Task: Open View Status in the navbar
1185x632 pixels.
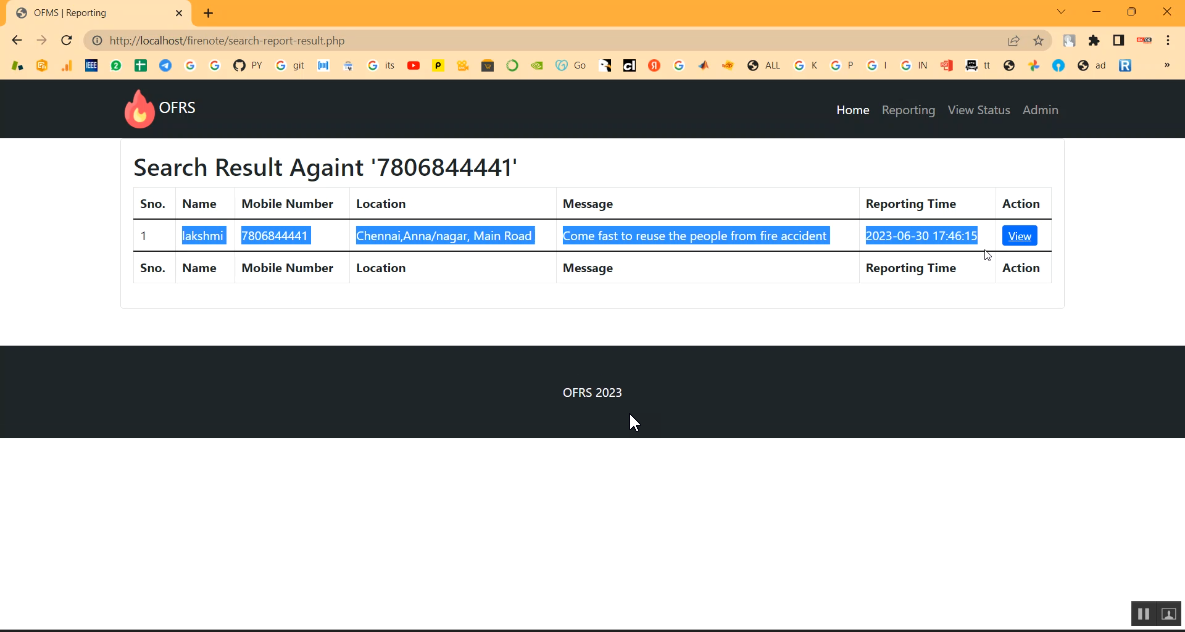Action: pos(978,110)
